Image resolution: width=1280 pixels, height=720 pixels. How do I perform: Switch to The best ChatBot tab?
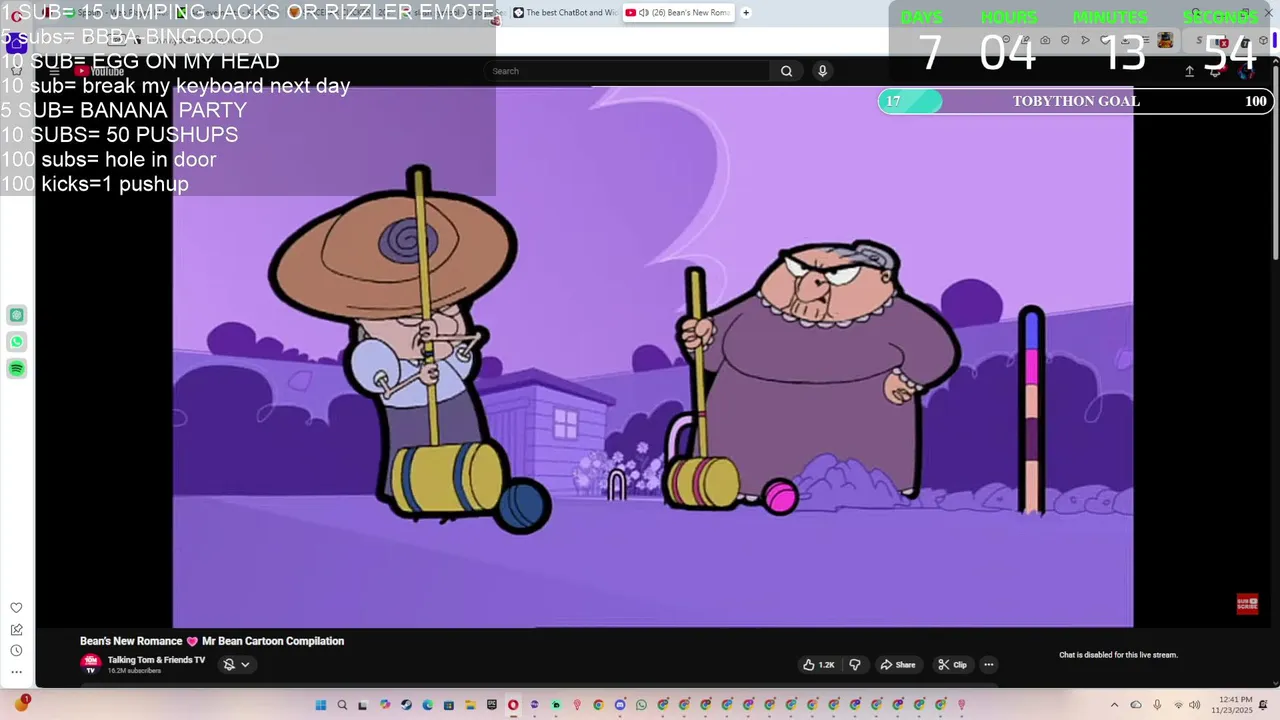coord(565,13)
